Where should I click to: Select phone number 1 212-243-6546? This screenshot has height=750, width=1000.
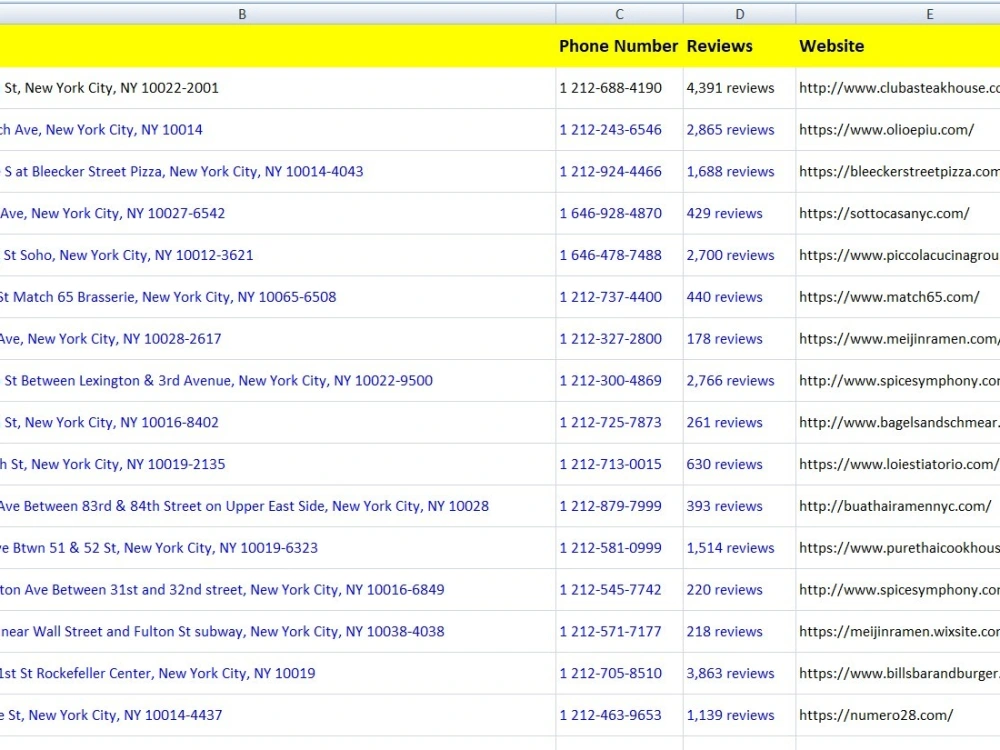[x=610, y=129]
